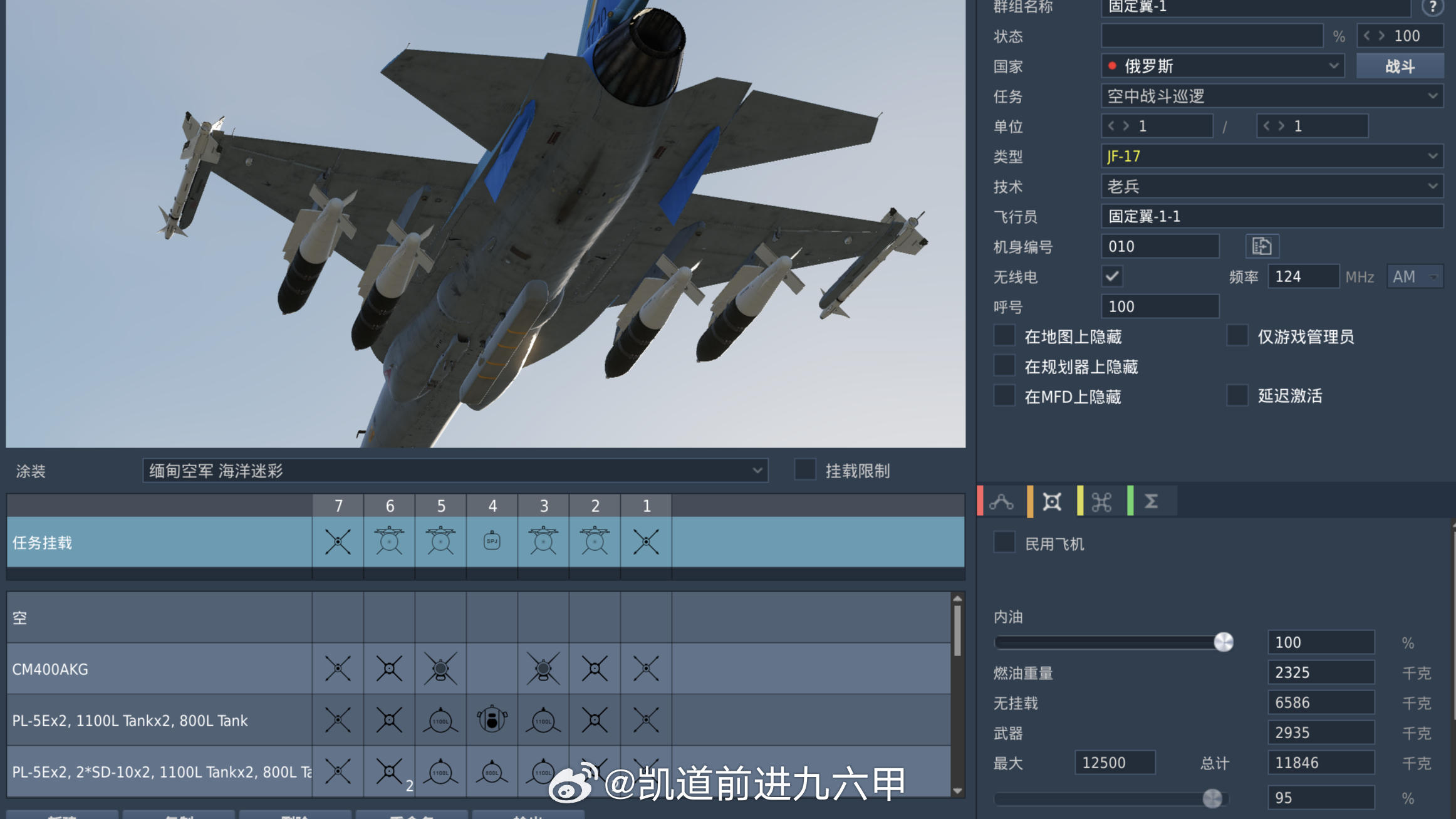Viewport: 1456px width, 819px height.
Task: Click the question mark help button
Action: [1433, 8]
